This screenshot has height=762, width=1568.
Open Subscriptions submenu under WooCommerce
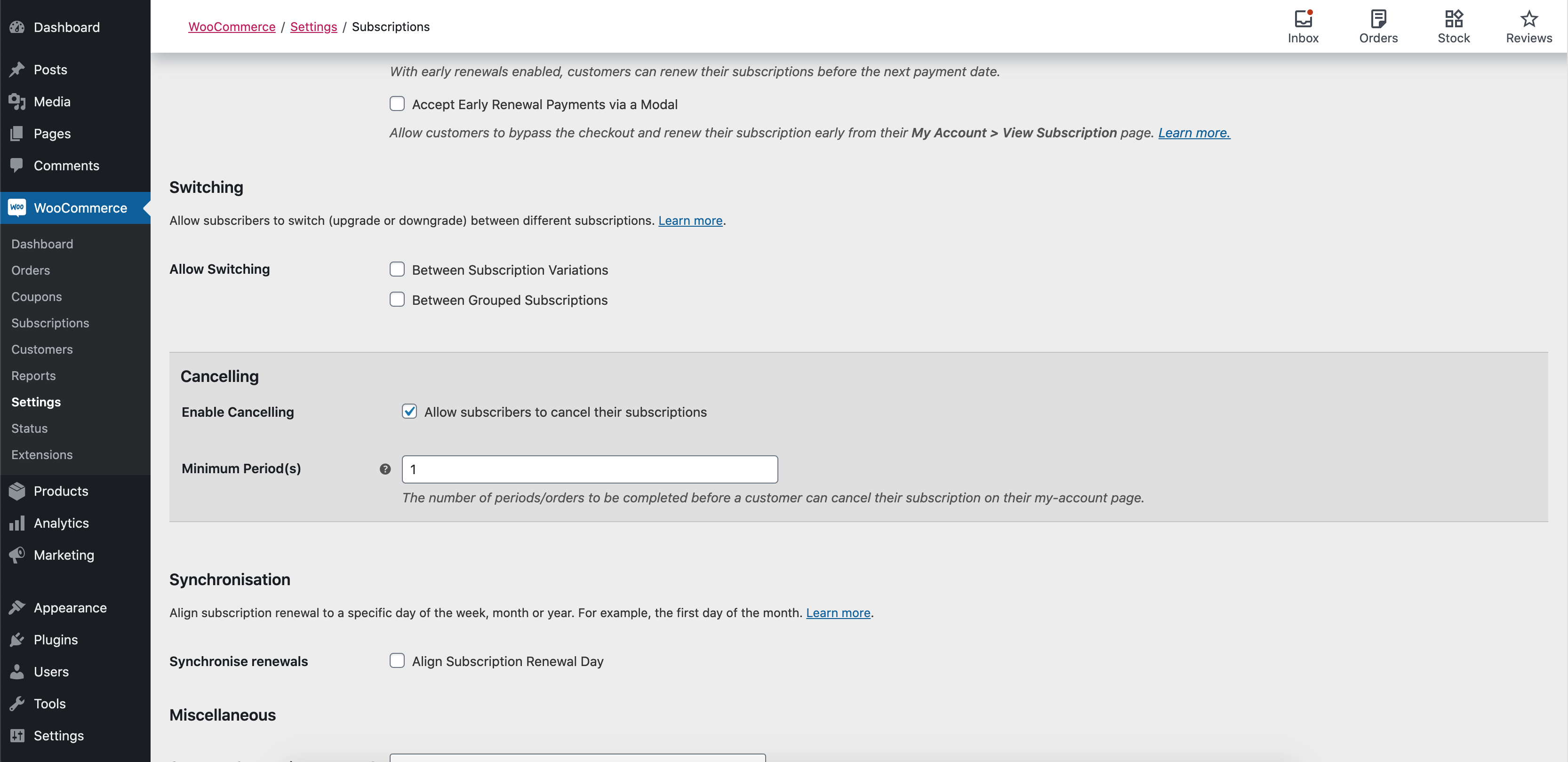(50, 323)
